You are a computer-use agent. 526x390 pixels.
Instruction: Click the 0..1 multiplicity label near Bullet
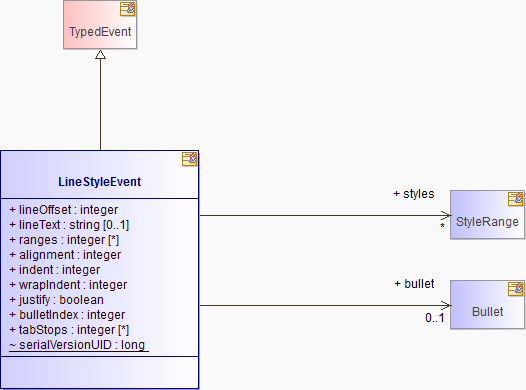[x=435, y=318]
